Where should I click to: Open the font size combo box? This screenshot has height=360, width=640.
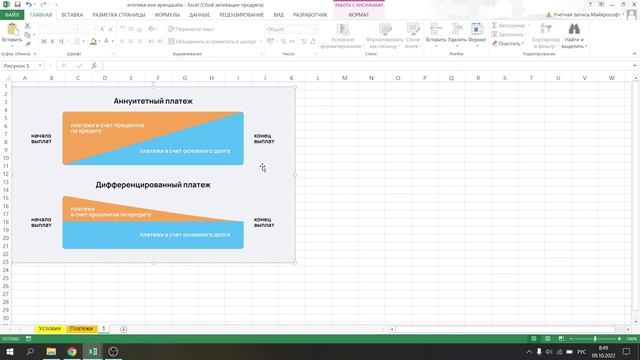pos(87,29)
